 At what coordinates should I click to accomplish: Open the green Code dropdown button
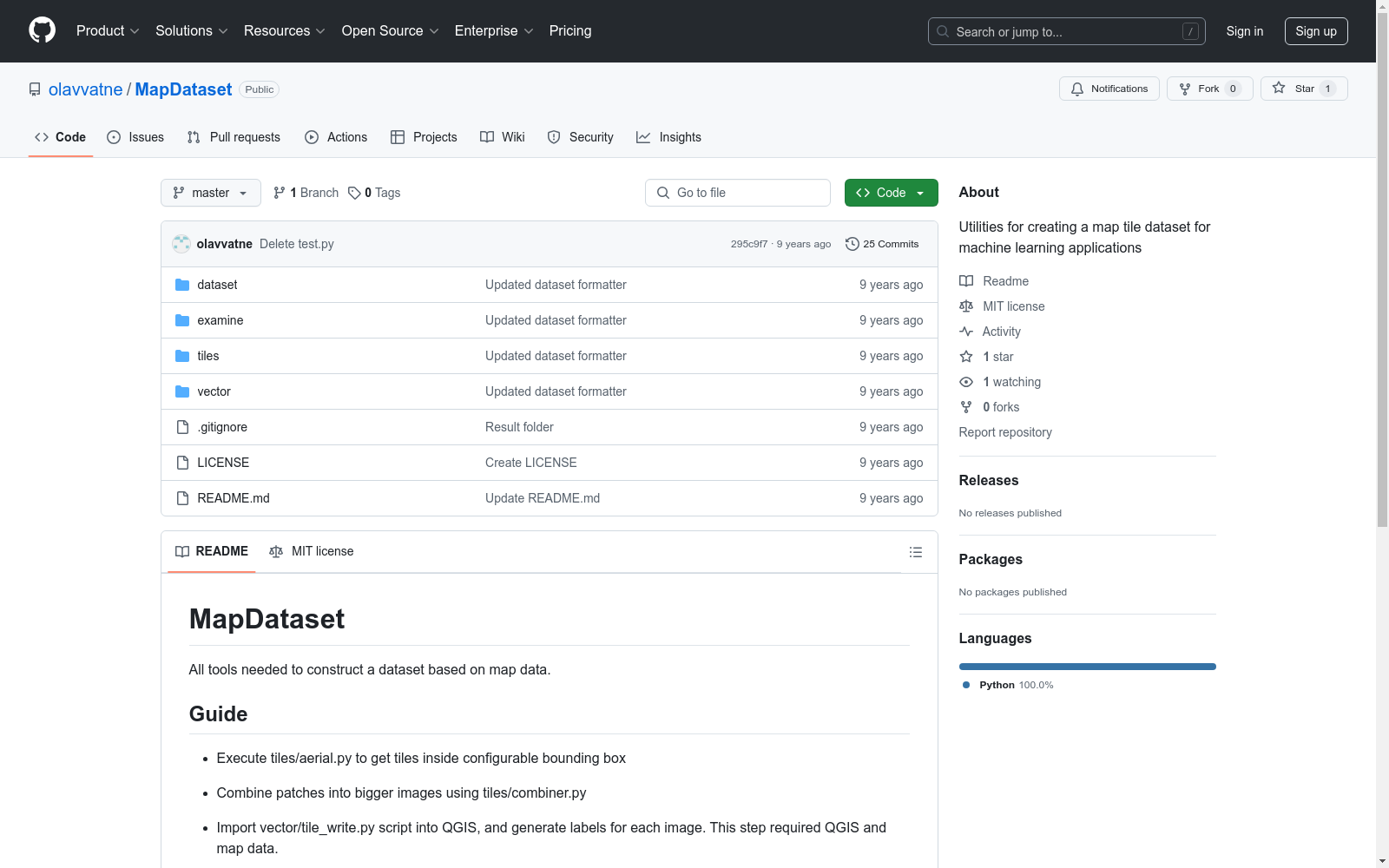[x=891, y=193]
